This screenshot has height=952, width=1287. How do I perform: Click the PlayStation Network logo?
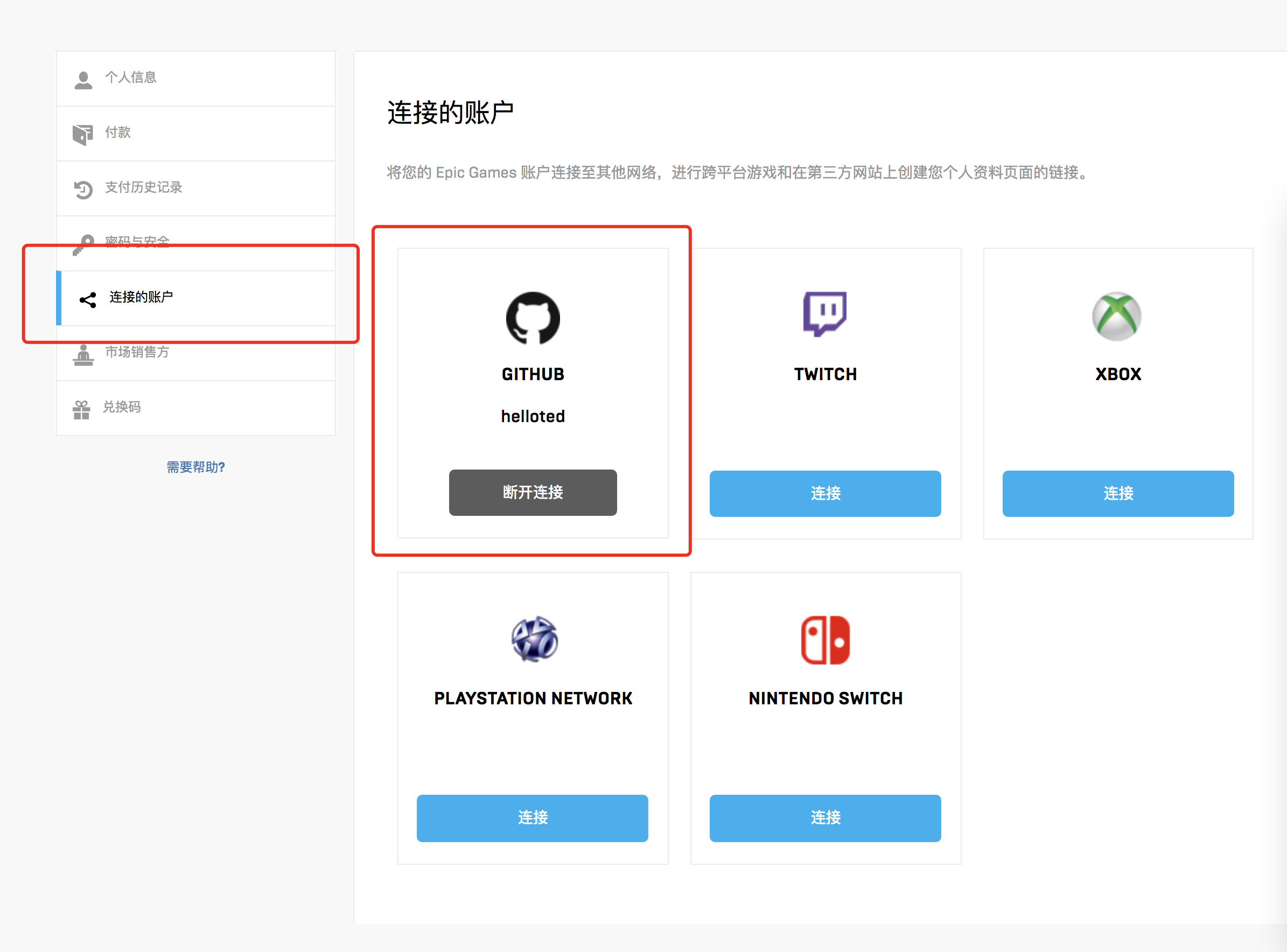534,639
